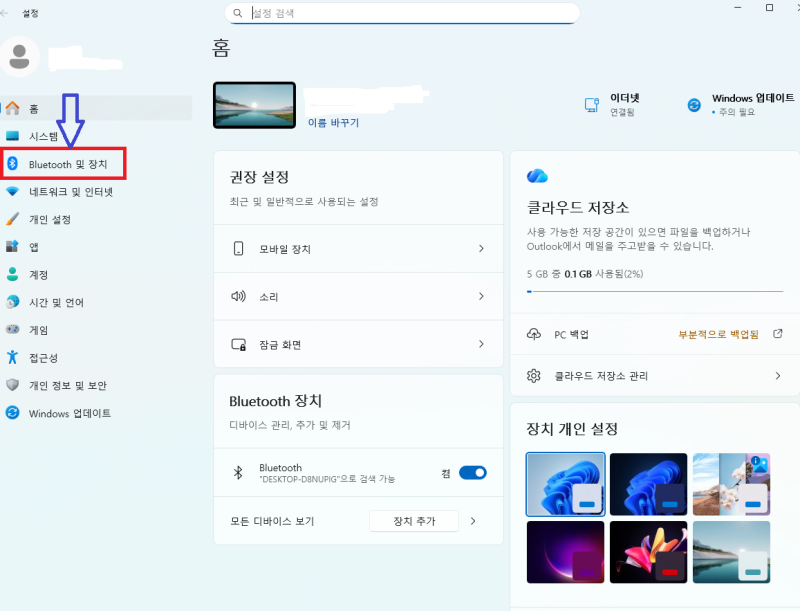Turn off the Bluetooth toggle switch

[x=472, y=473]
